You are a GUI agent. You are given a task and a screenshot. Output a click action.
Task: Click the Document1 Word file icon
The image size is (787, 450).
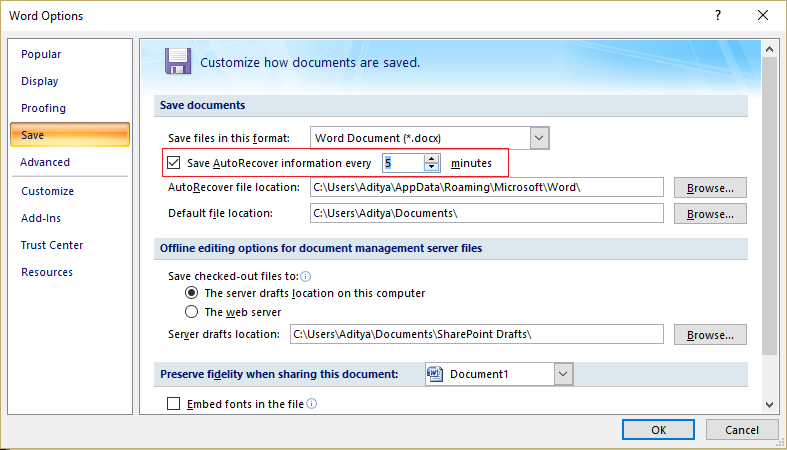[x=435, y=374]
